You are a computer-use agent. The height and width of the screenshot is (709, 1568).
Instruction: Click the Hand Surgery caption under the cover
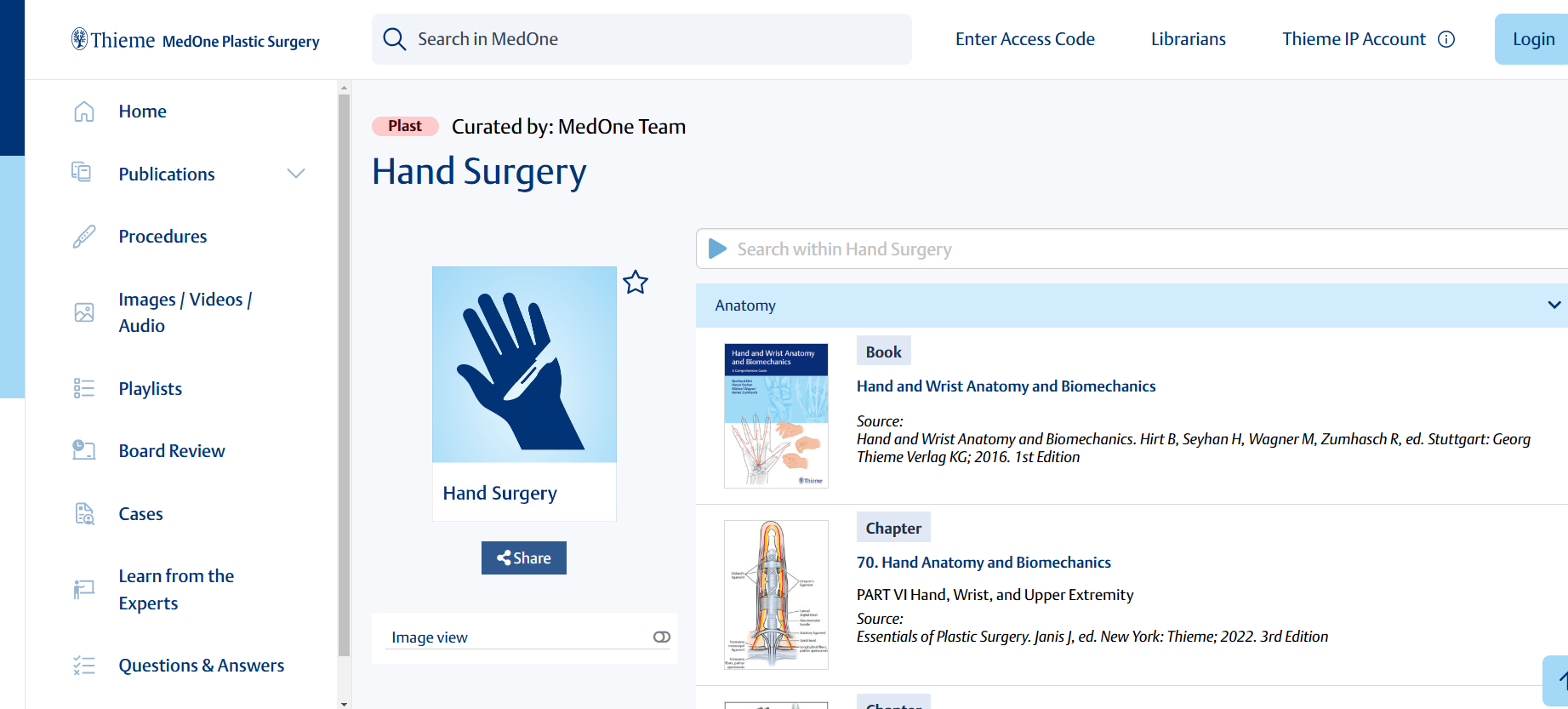(500, 494)
